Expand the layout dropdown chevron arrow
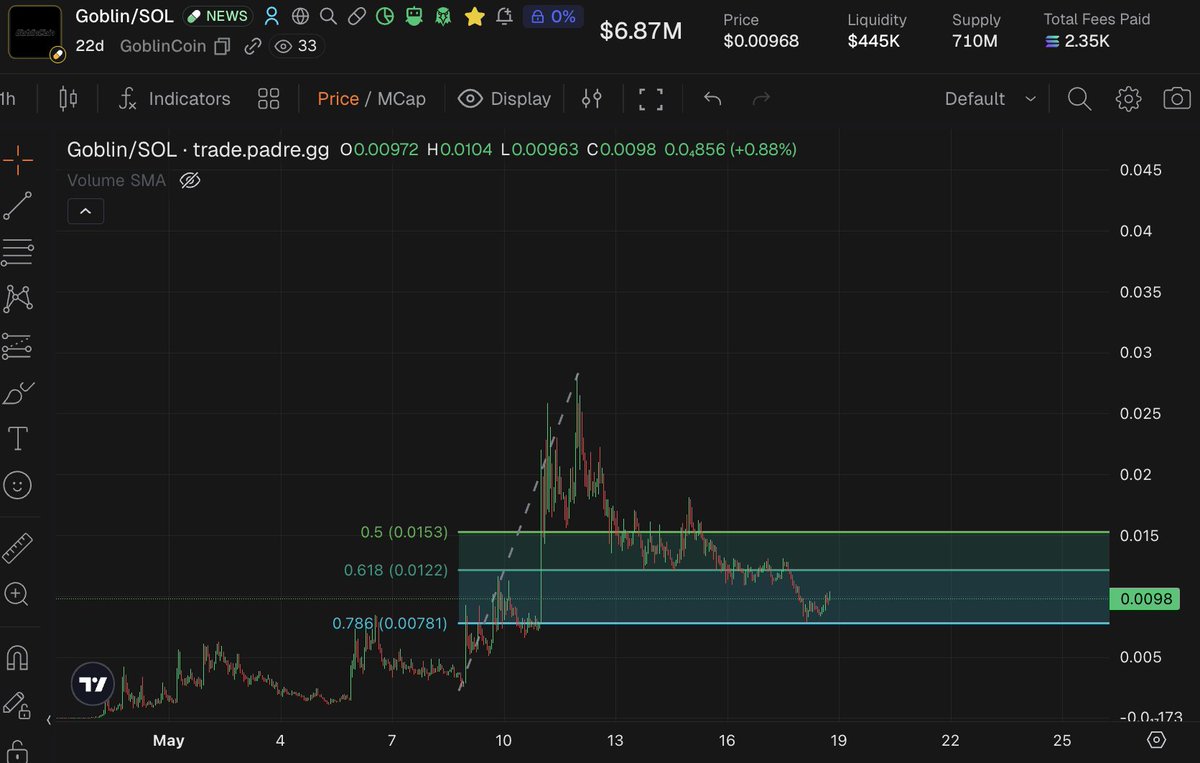 1029,99
